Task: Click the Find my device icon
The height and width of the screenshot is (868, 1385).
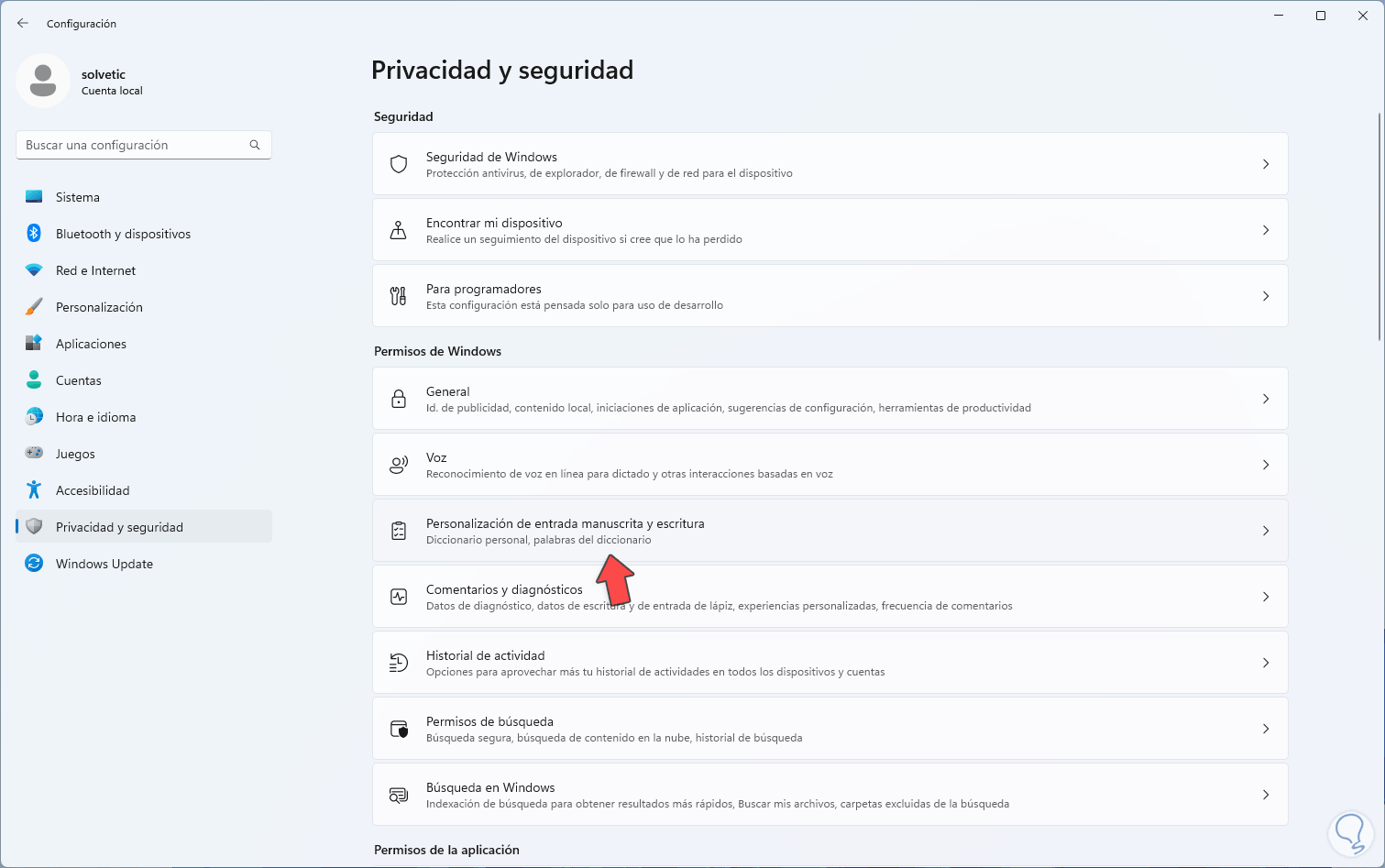Action: point(399,230)
